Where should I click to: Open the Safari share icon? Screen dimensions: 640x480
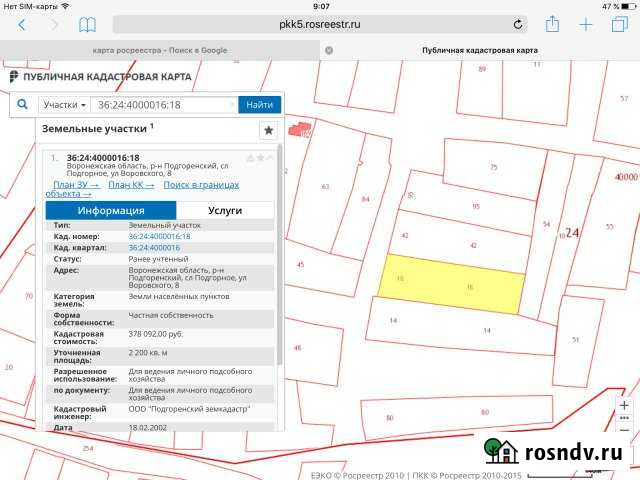point(552,24)
